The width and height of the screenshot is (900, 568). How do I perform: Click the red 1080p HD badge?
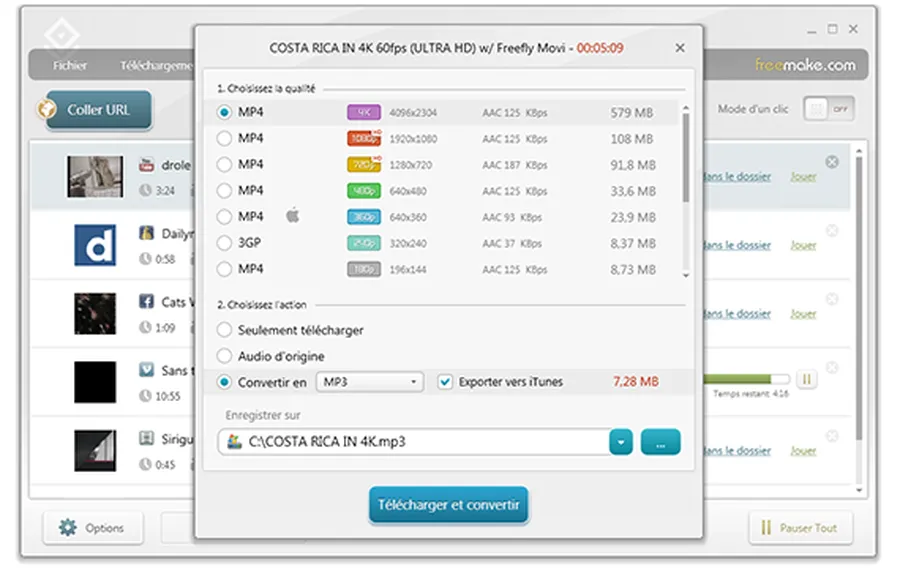tap(364, 138)
